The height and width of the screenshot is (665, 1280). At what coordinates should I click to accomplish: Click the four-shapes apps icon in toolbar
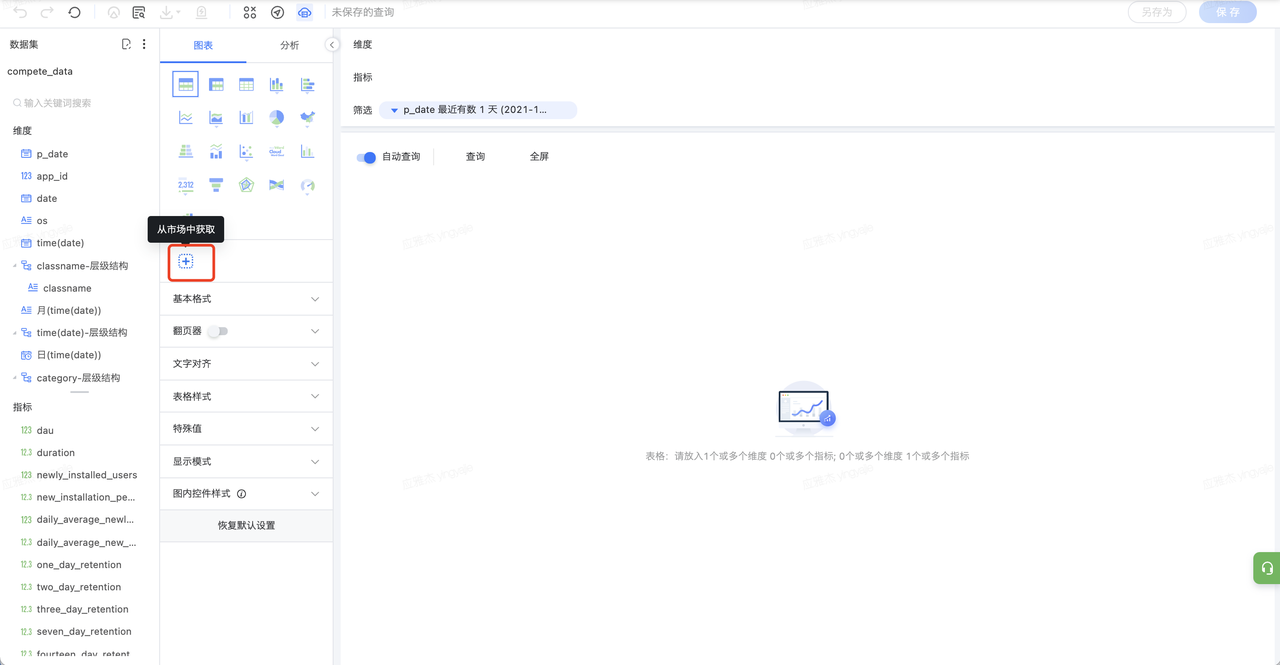(x=250, y=12)
